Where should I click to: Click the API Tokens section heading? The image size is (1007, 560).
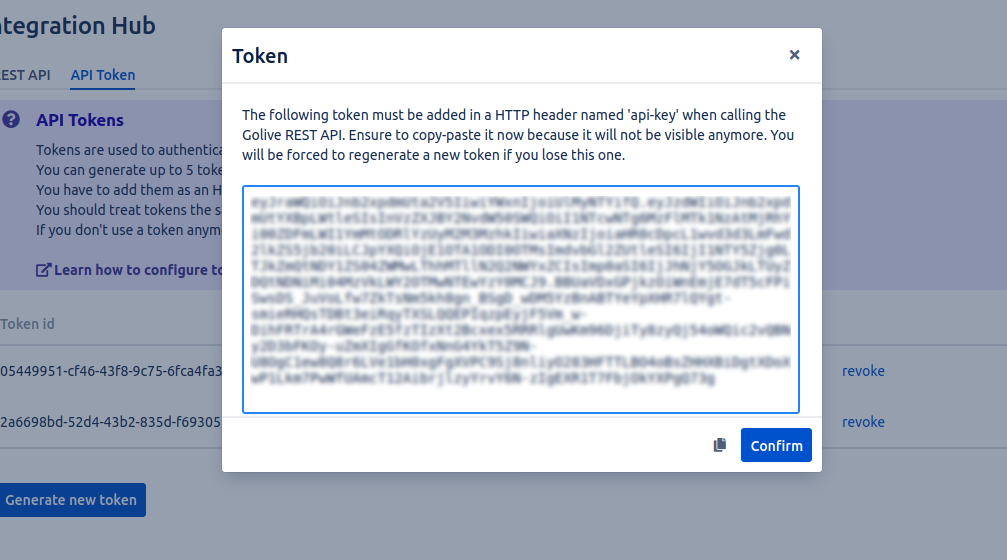[x=80, y=120]
